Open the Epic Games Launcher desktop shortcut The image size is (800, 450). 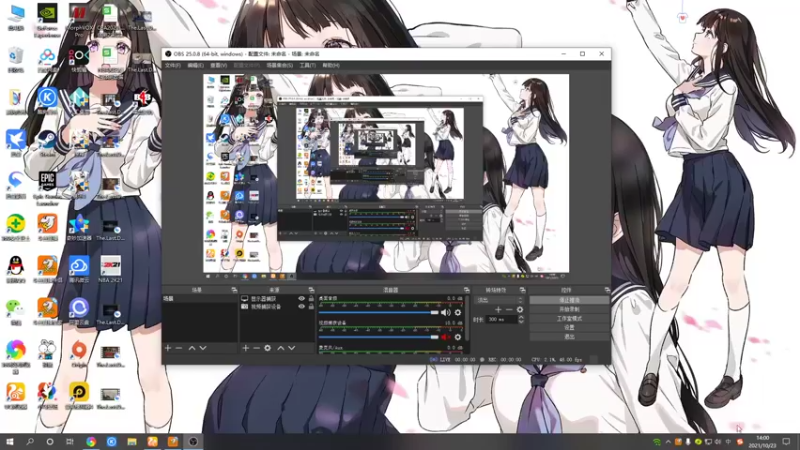(x=47, y=188)
